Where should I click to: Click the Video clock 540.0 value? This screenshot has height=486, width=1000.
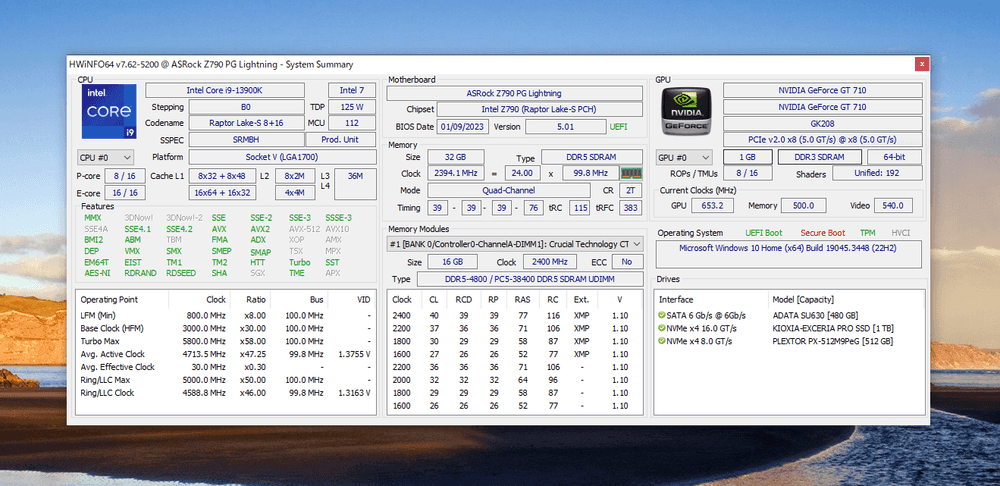[892, 205]
